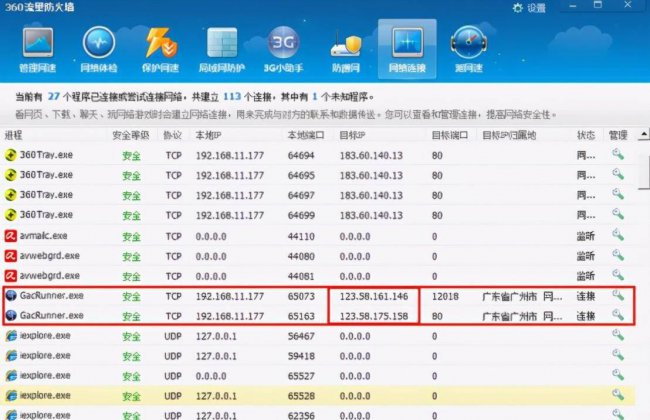Click the 113 connections count number

(x=232, y=97)
